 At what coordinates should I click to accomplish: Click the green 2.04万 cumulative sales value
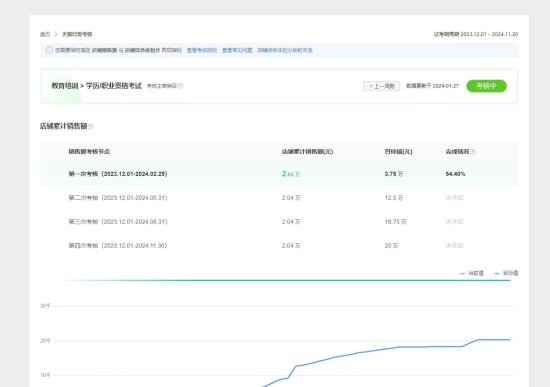pos(291,174)
